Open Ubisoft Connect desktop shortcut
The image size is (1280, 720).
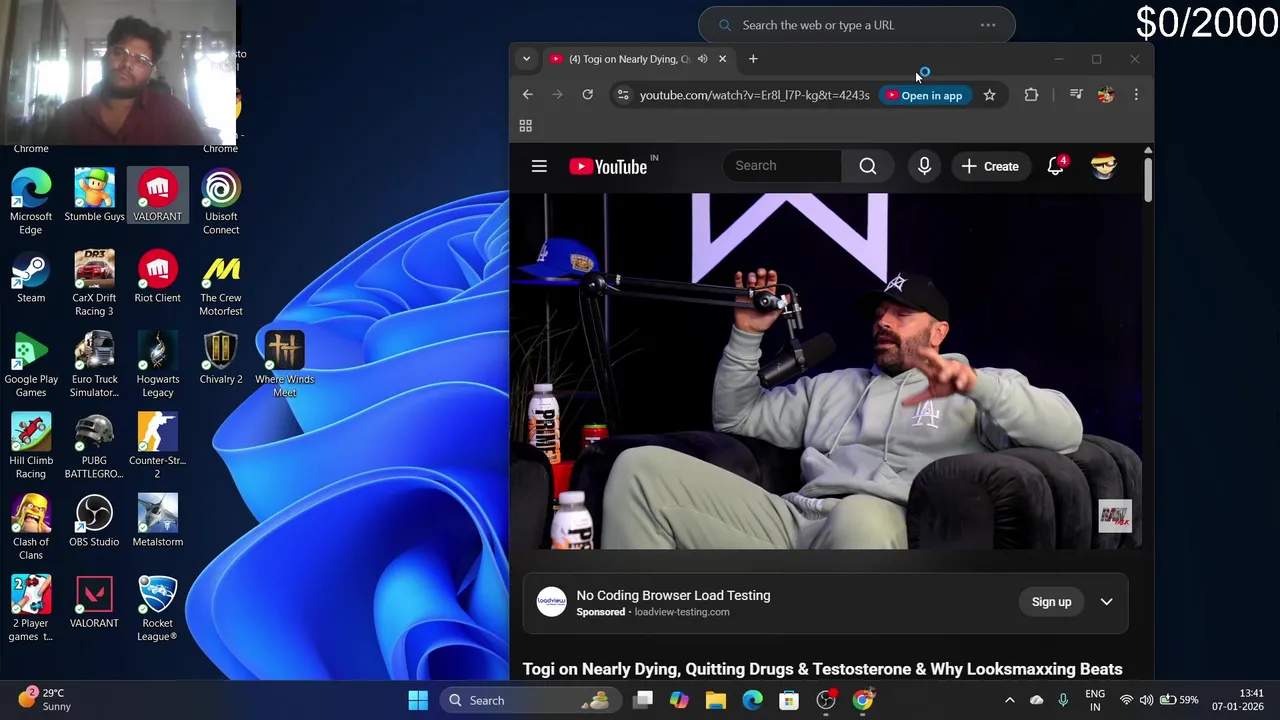tap(221, 202)
